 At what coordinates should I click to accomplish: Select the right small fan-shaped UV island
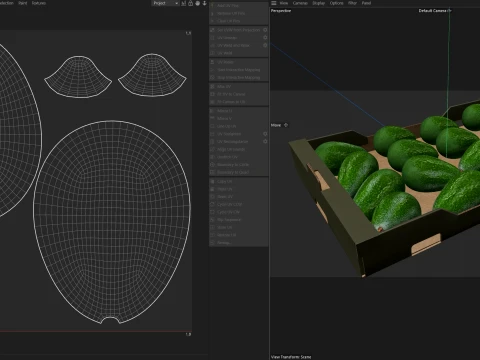click(152, 76)
